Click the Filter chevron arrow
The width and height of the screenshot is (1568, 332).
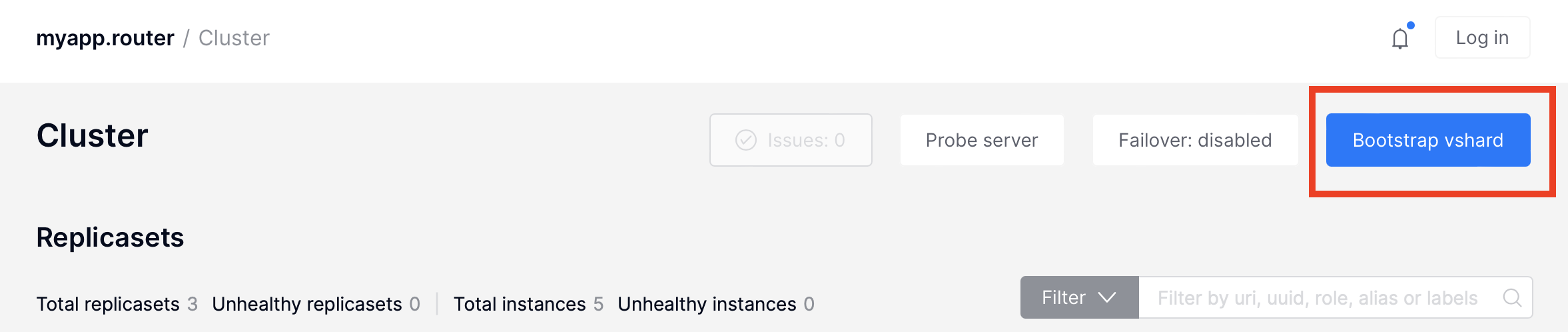[x=1107, y=297]
